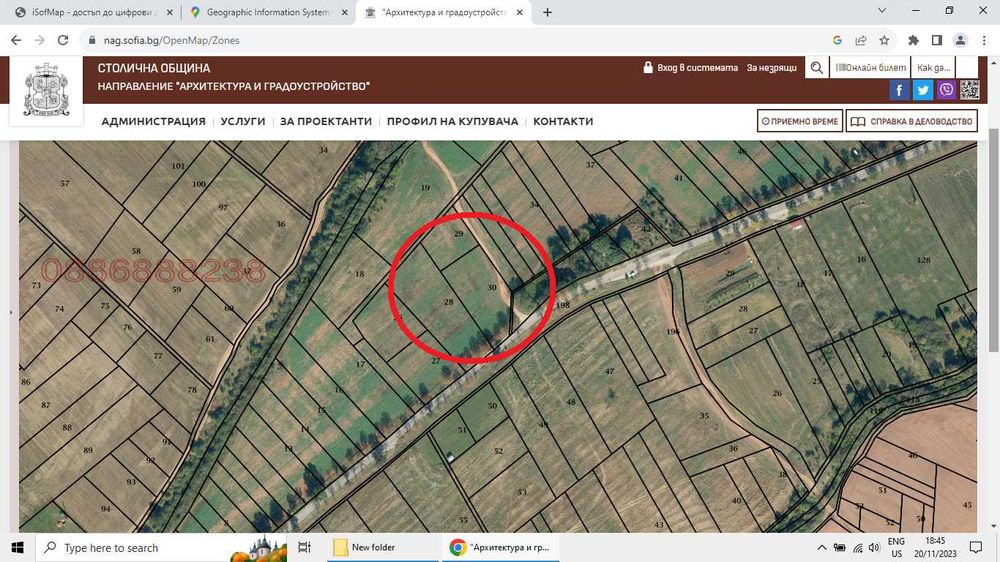
Task: Click the volume speaker tray icon
Action: [x=874, y=547]
